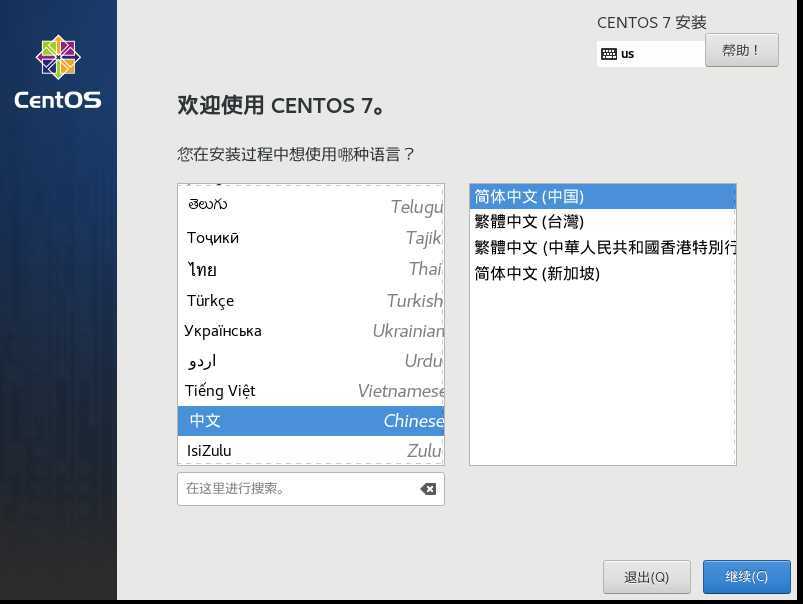Select Українська Ukrainian language row
The width and height of the screenshot is (803, 604).
[311, 331]
